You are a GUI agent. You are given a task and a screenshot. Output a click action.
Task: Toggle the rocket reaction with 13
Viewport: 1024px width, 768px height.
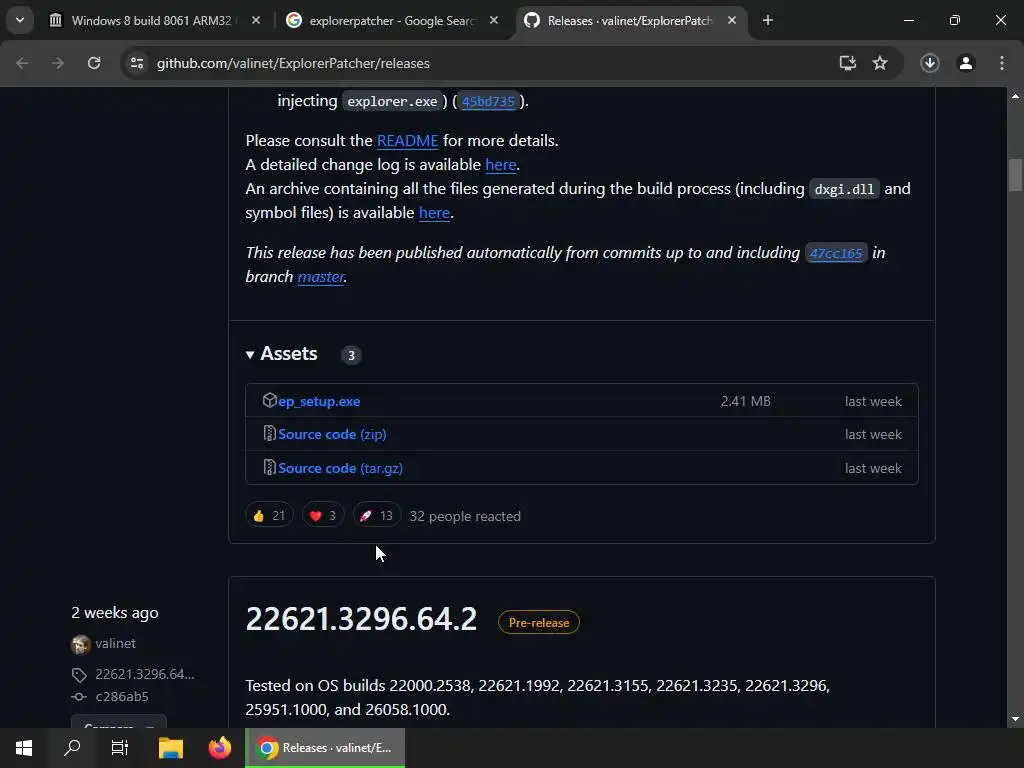[x=377, y=516]
